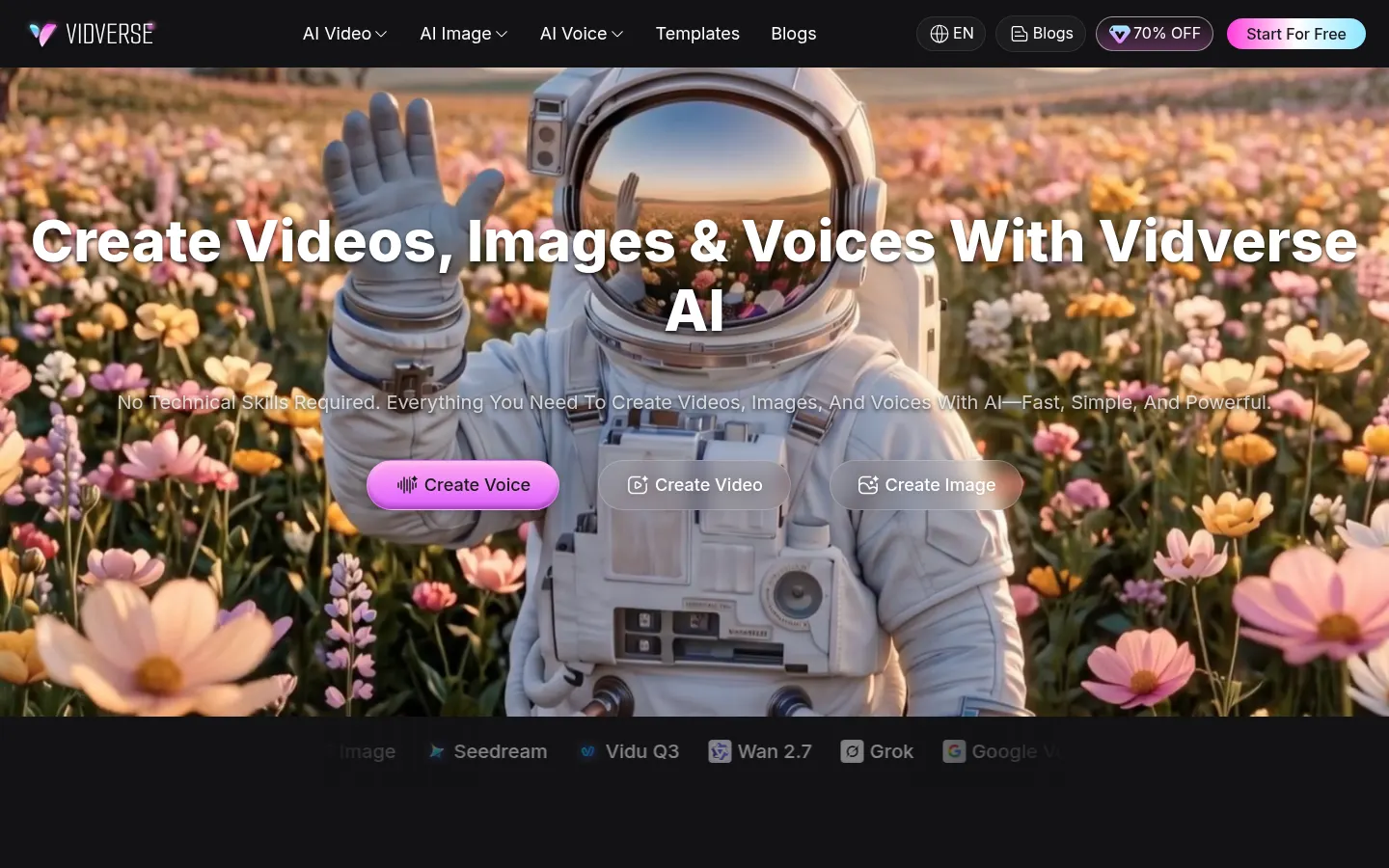Click the Vidu Q3 logo icon
This screenshot has width=1389, height=868.
[587, 751]
